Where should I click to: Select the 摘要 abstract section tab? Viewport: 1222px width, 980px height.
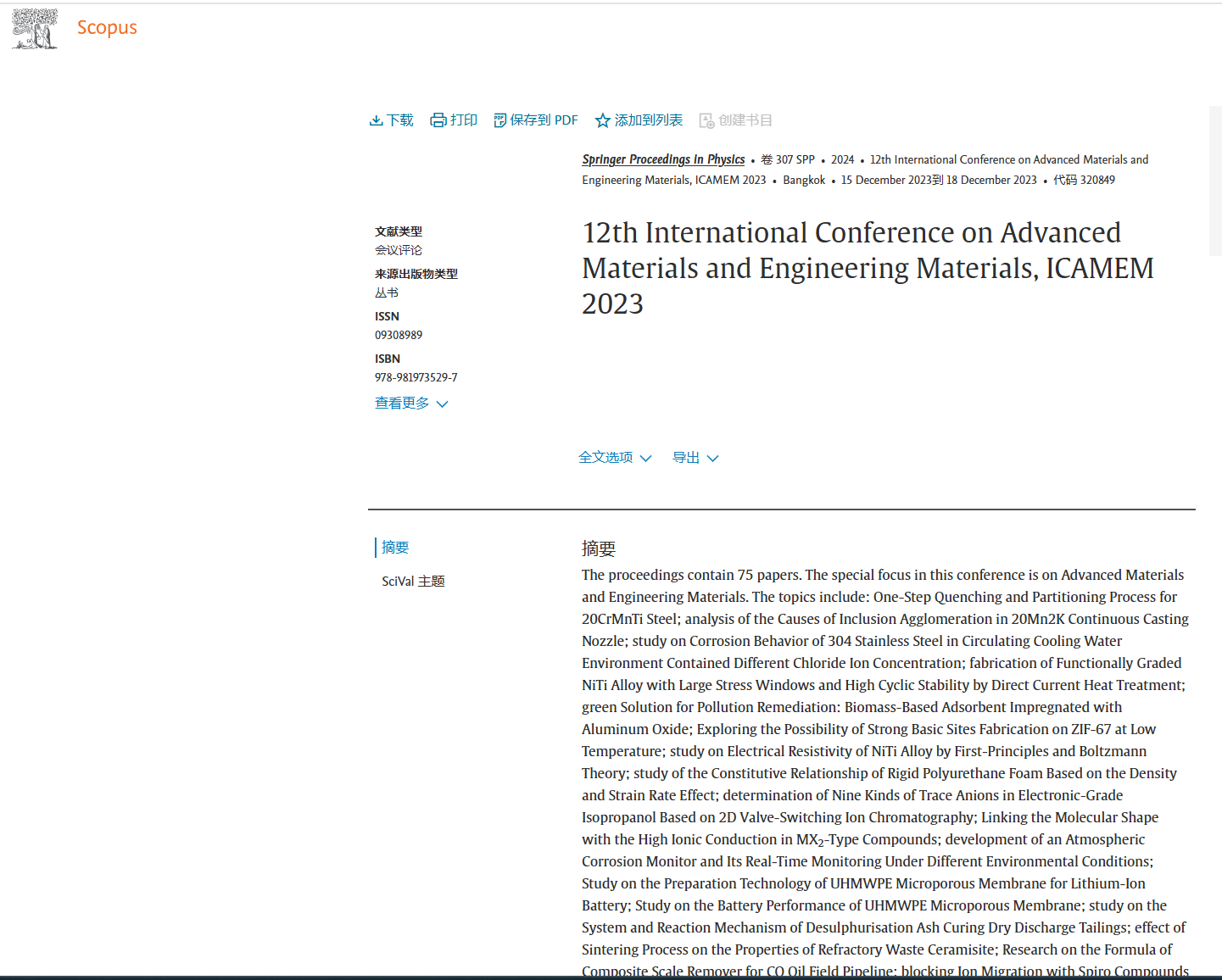tap(395, 548)
